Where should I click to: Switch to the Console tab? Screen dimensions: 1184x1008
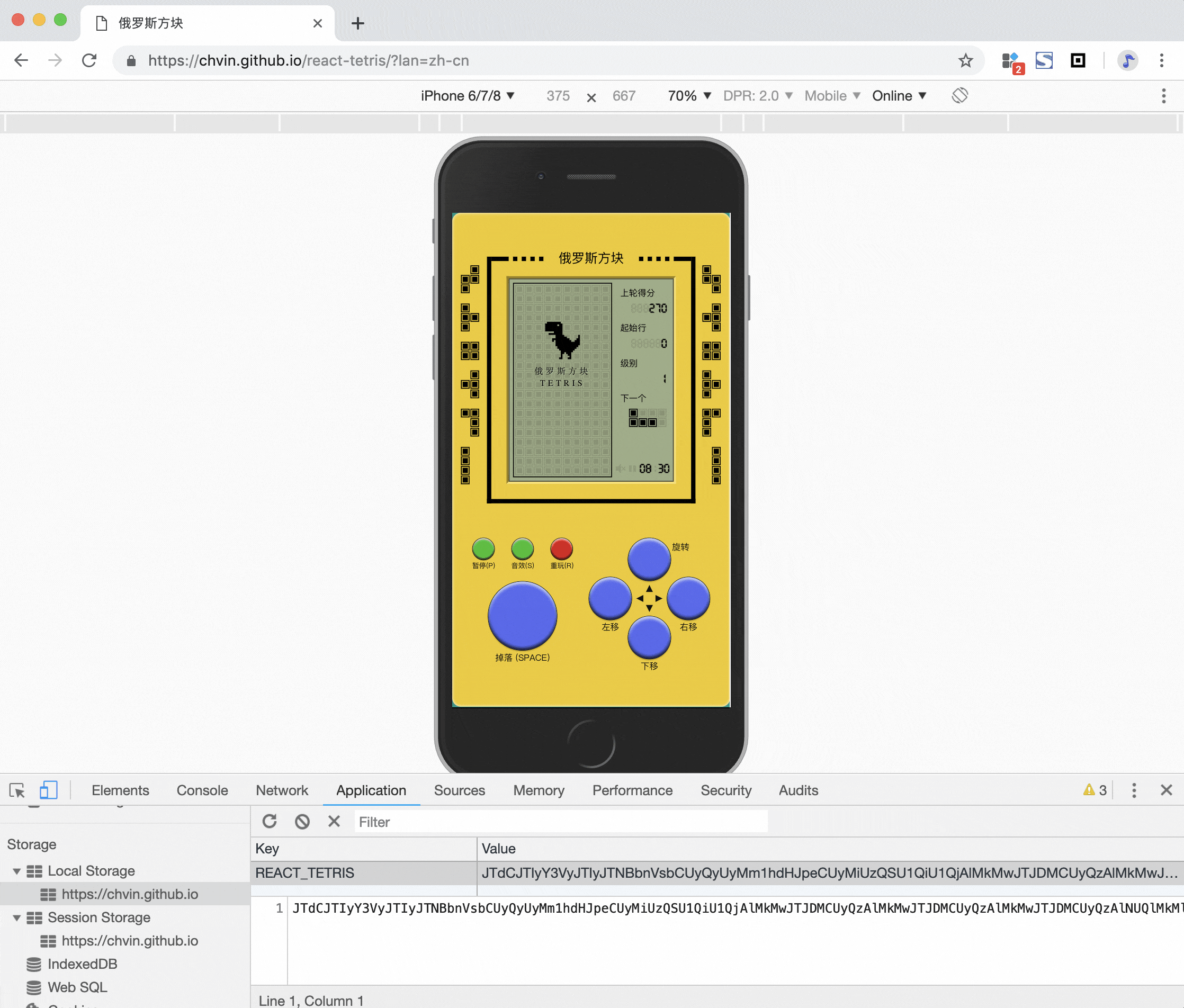coord(202,790)
